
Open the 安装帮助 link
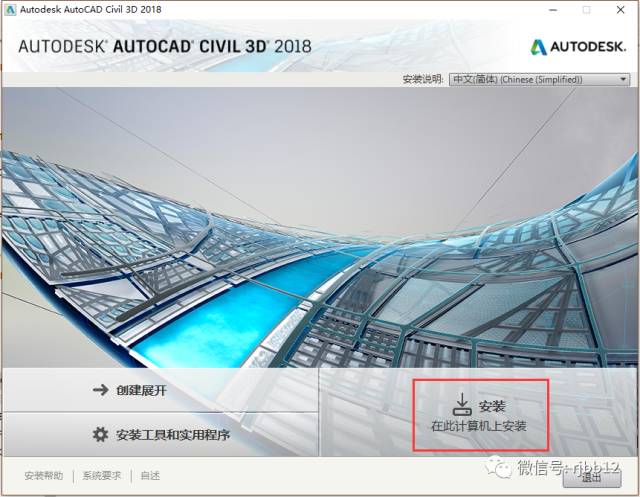tap(44, 476)
